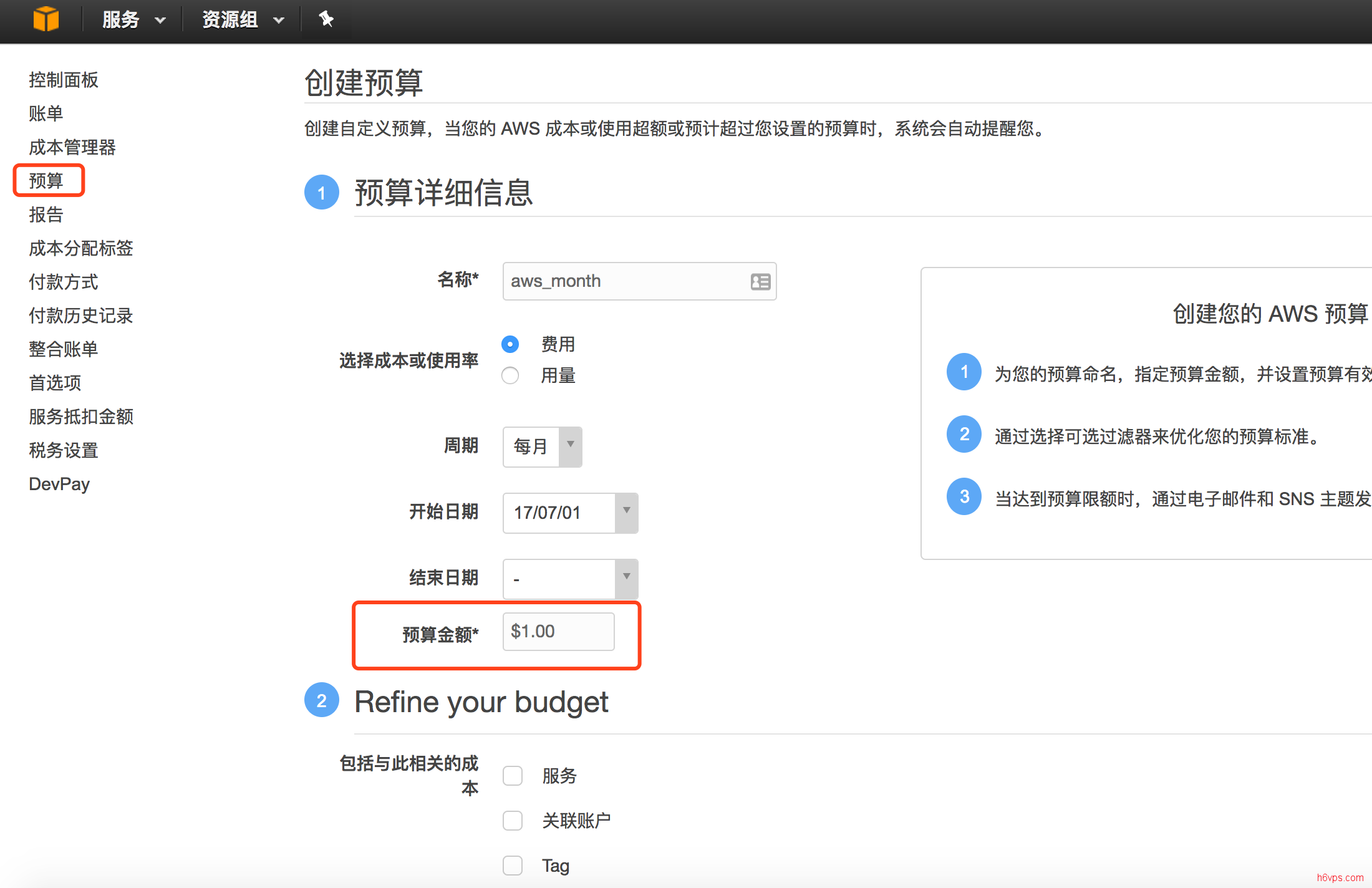Select 预算 in the sidebar
This screenshot has width=1372, height=888.
pyautogui.click(x=46, y=181)
